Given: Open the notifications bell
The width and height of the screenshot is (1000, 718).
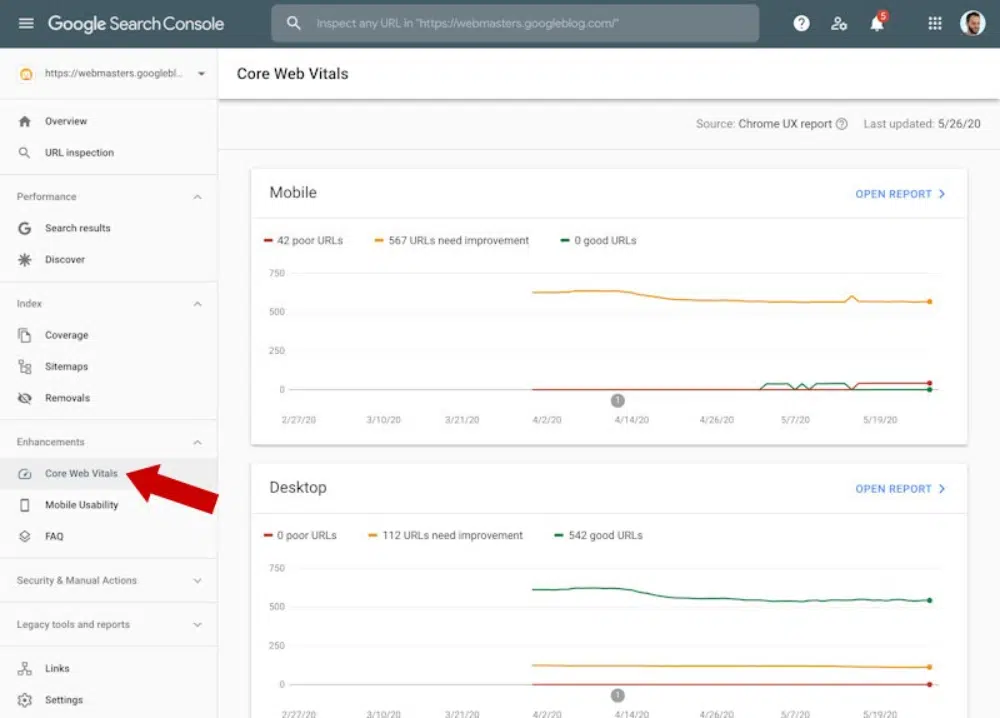Looking at the screenshot, I should (x=877, y=23).
